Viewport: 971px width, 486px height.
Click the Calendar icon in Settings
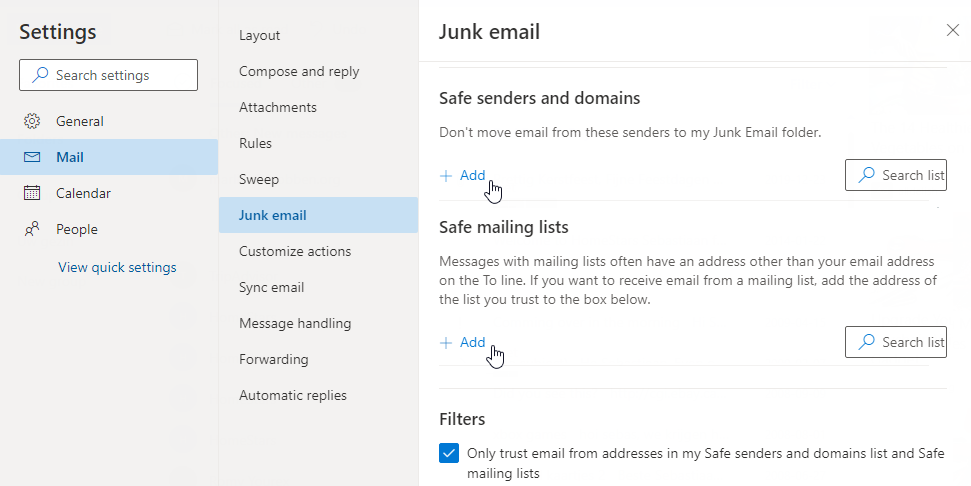tap(32, 193)
